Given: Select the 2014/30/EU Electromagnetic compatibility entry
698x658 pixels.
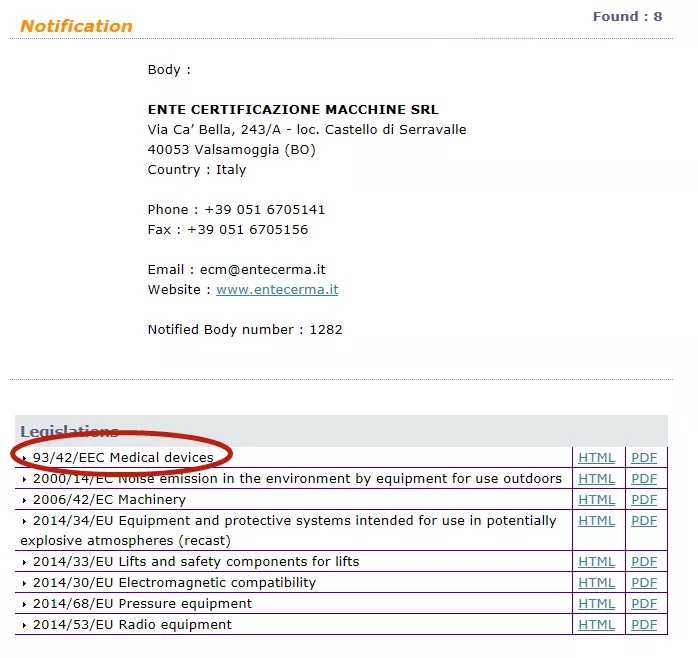Looking at the screenshot, I should point(174,583).
